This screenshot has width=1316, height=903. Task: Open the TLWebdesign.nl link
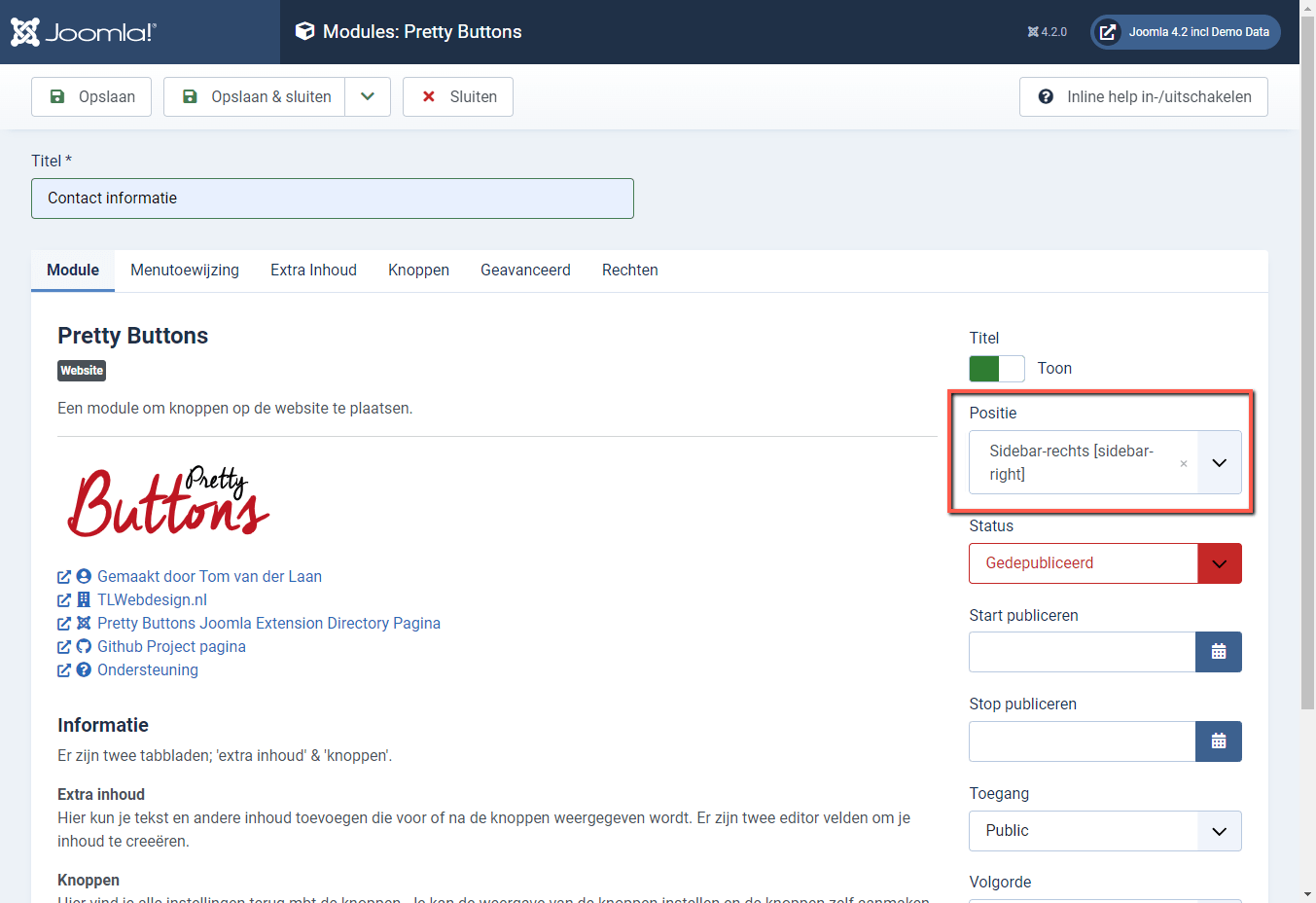[x=151, y=599]
